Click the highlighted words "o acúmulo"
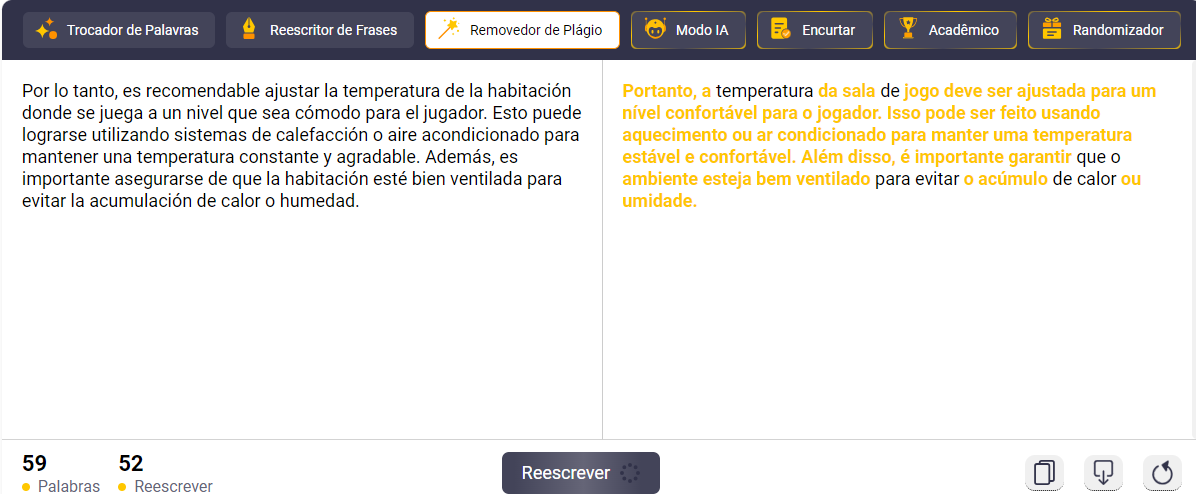Image resolution: width=1196 pixels, height=494 pixels. [x=1005, y=179]
